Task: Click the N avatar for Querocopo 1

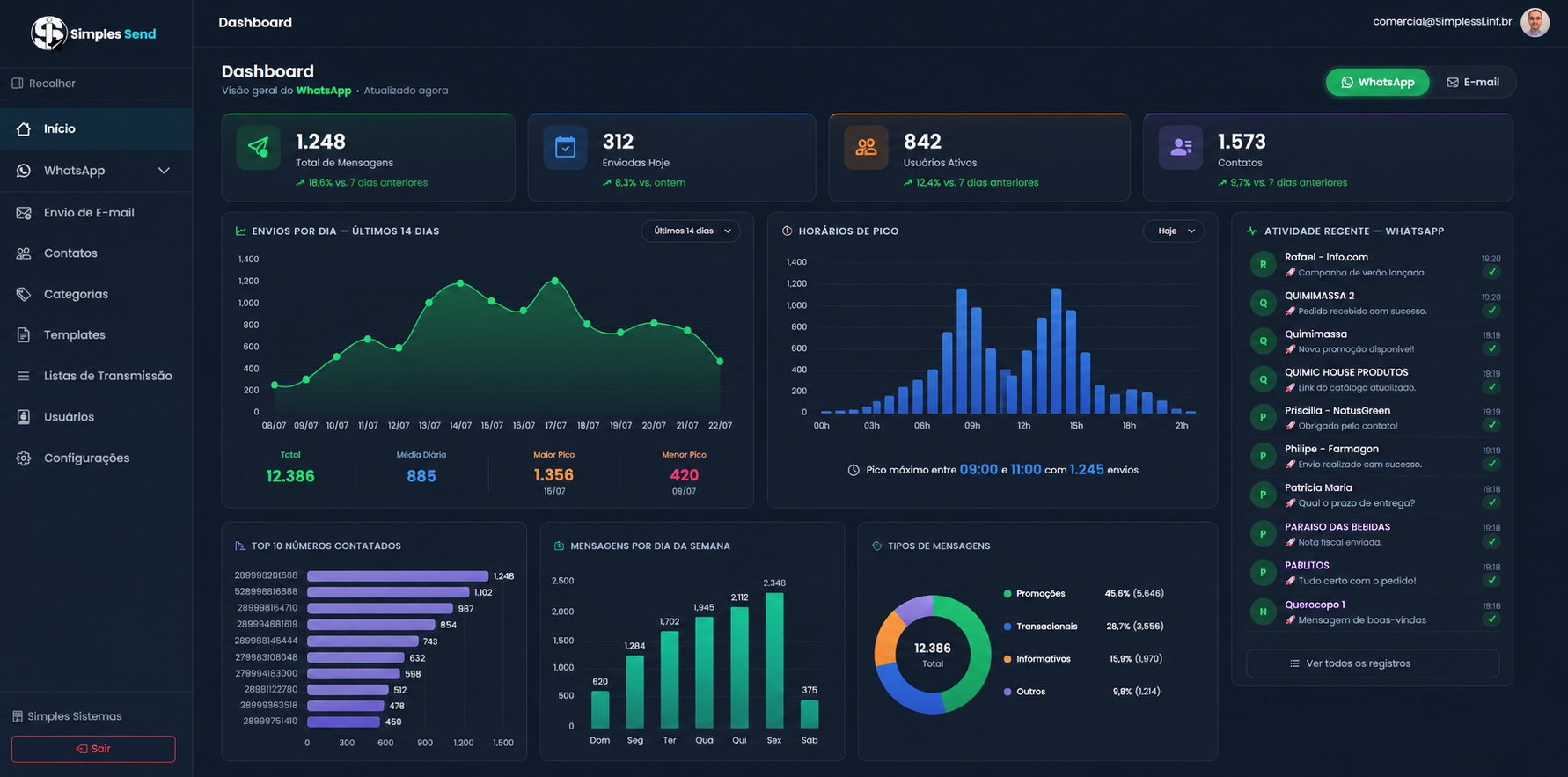Action: click(1263, 612)
